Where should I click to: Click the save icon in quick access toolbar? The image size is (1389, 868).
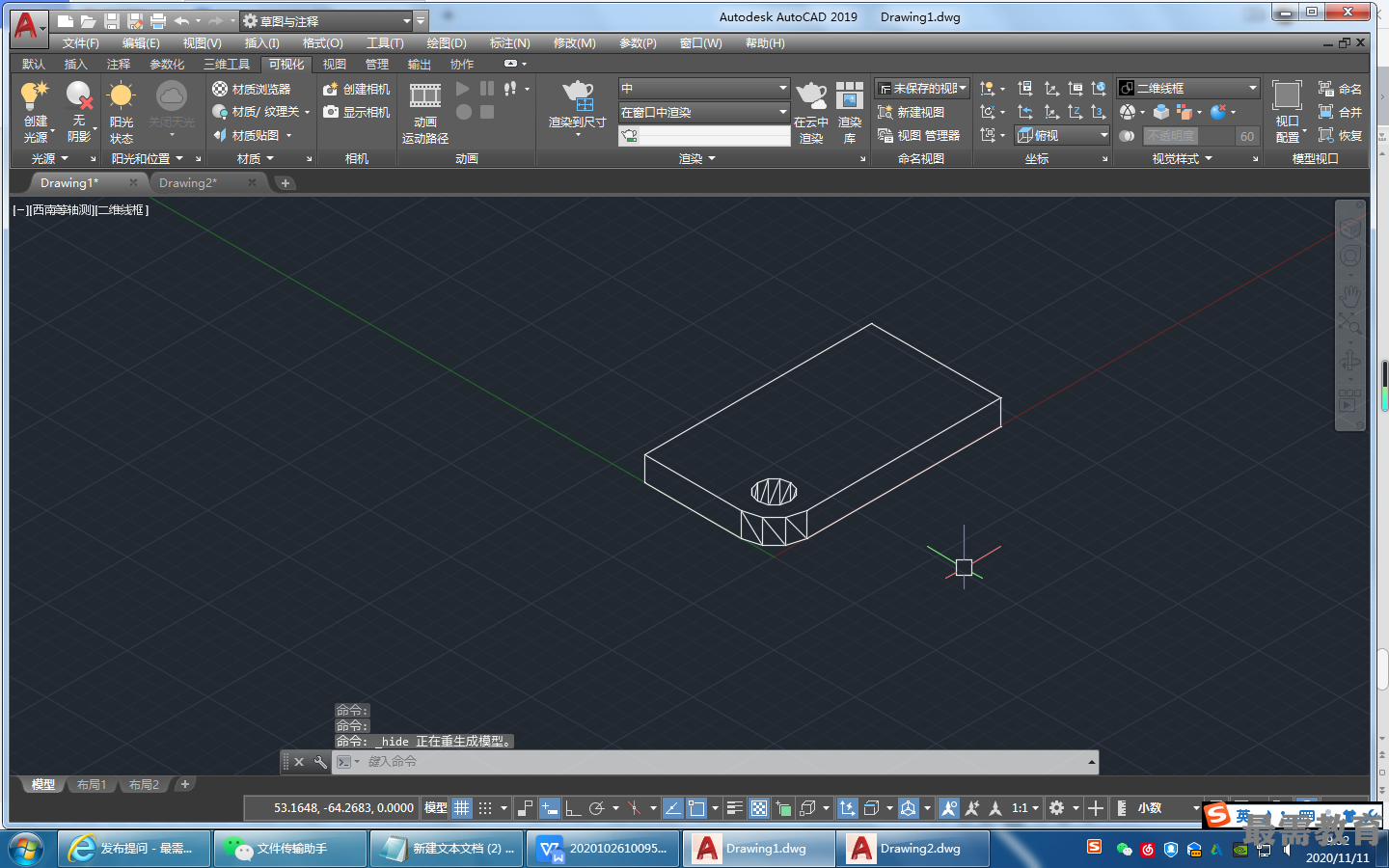click(111, 21)
